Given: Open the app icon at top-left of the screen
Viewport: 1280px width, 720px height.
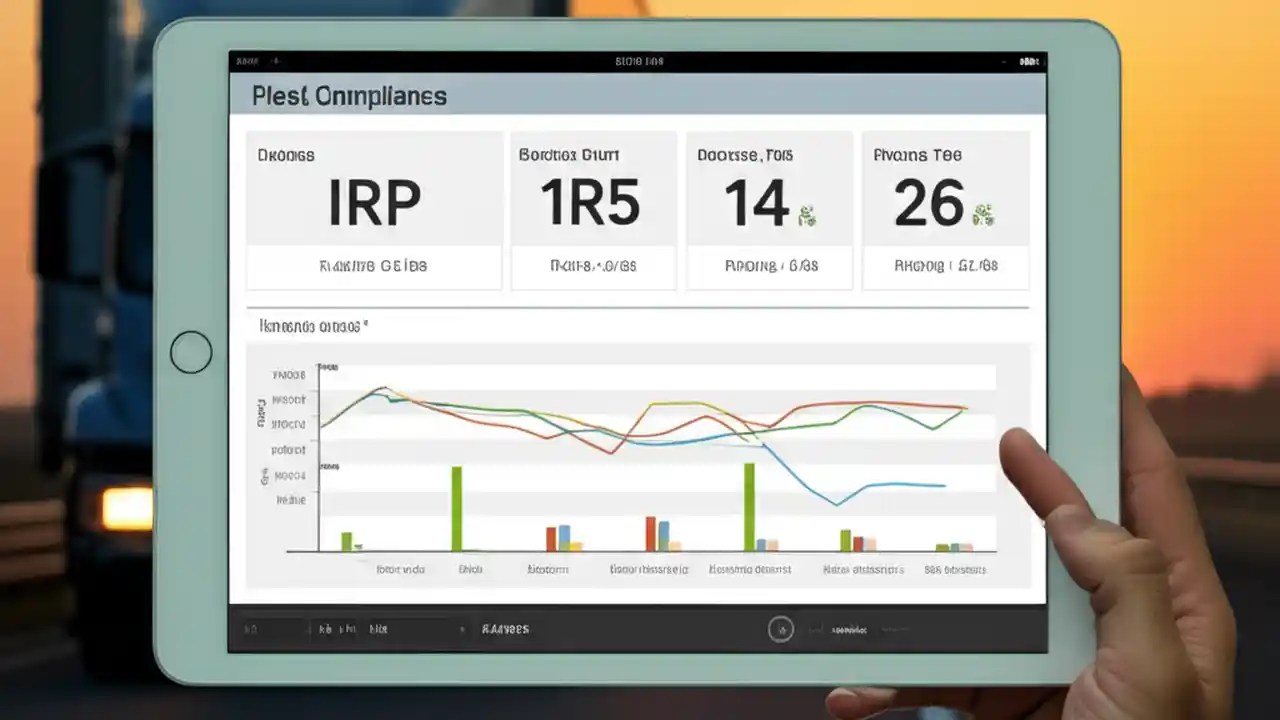Looking at the screenshot, I should 246,60.
